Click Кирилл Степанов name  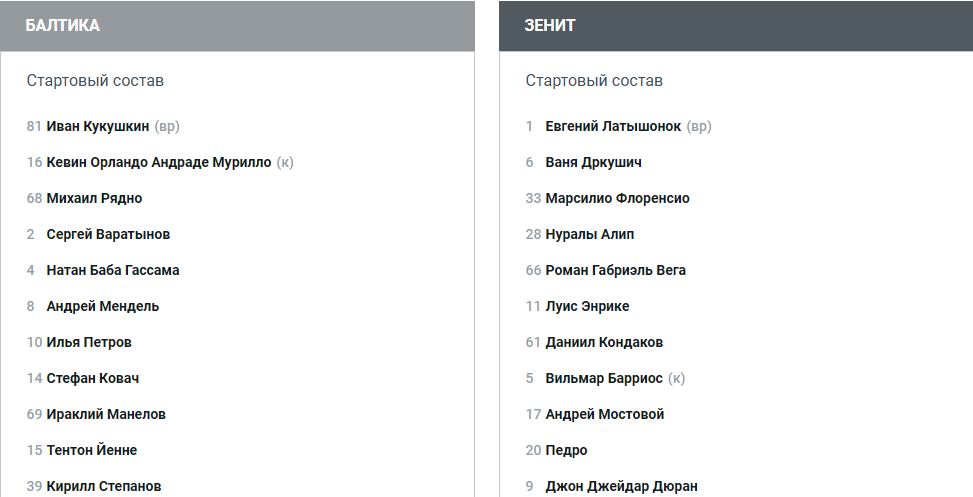pos(104,486)
